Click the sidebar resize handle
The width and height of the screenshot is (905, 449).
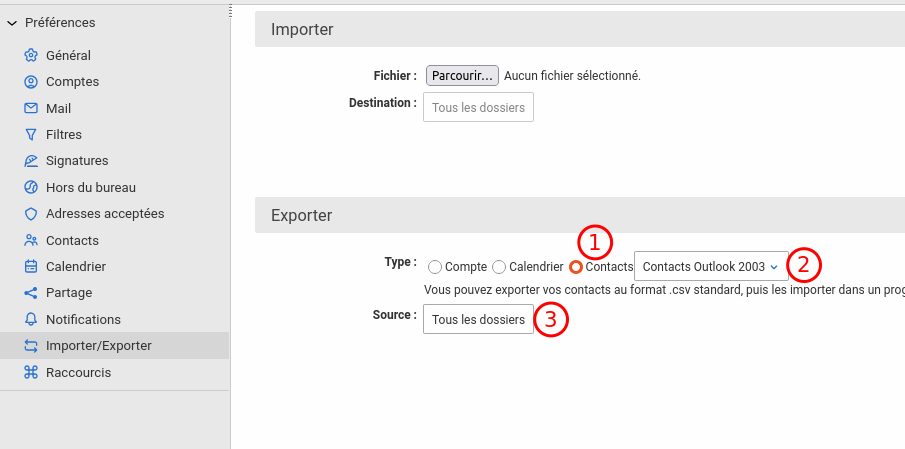pyautogui.click(x=231, y=11)
